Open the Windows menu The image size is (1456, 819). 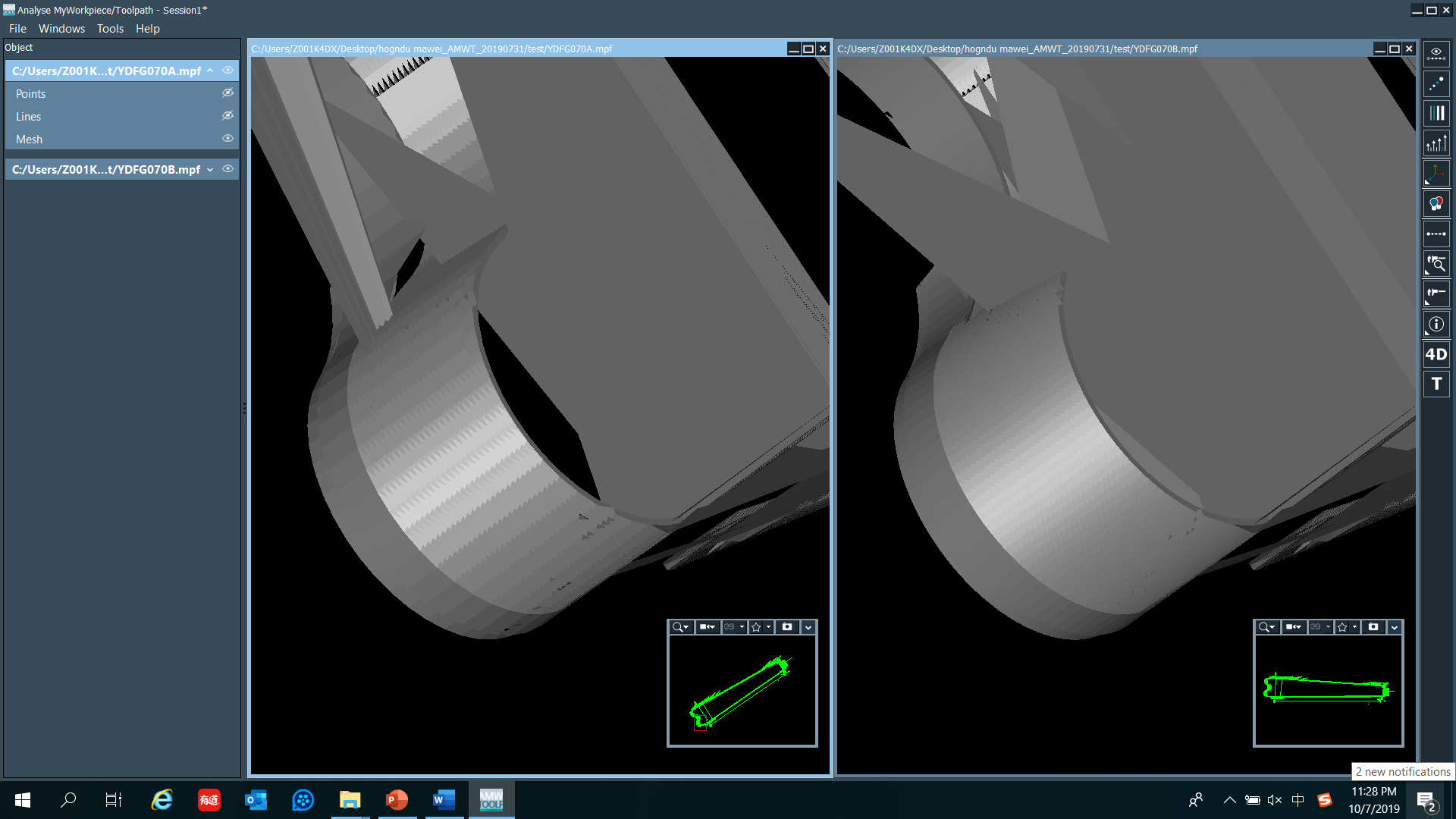pos(61,29)
